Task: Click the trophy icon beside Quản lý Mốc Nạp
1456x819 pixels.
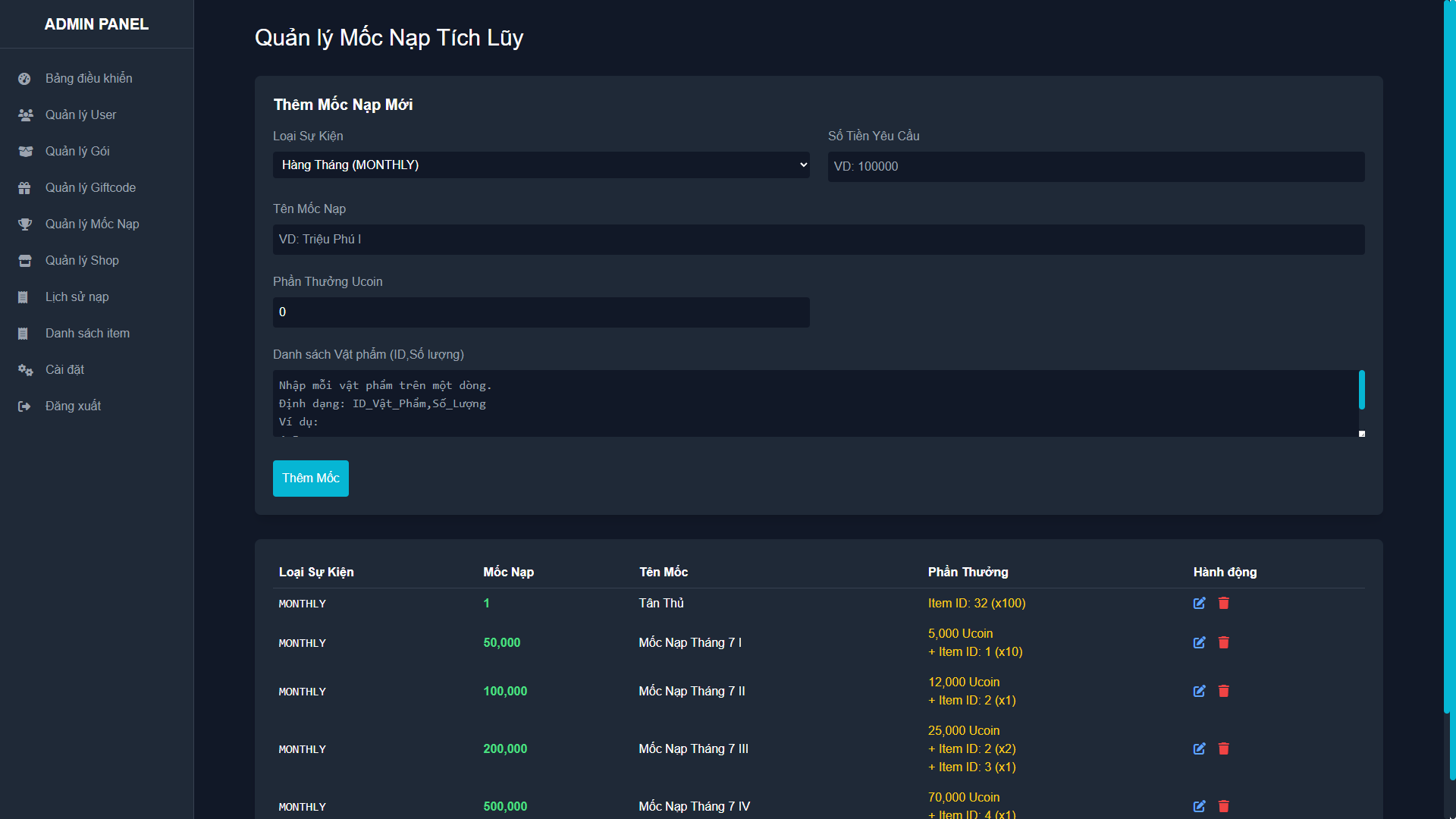Action: 24,224
